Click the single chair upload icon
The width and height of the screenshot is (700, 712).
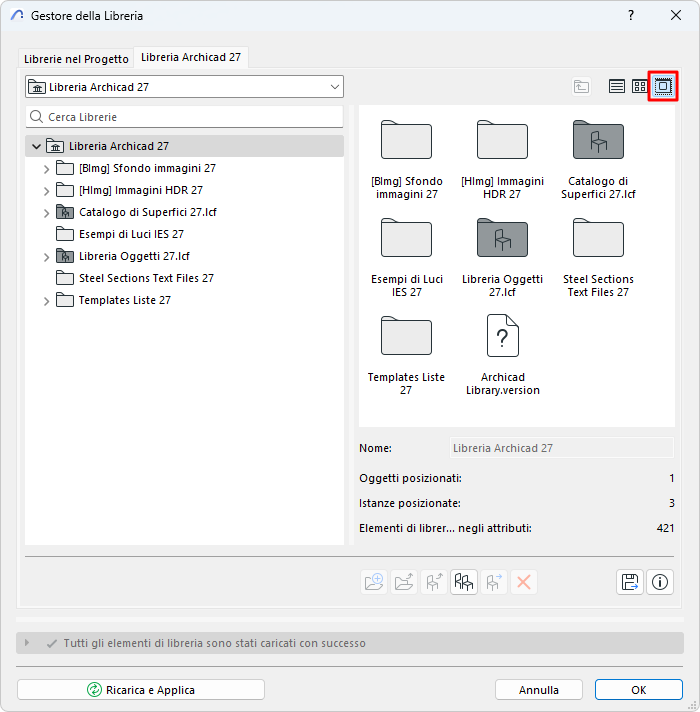point(434,582)
